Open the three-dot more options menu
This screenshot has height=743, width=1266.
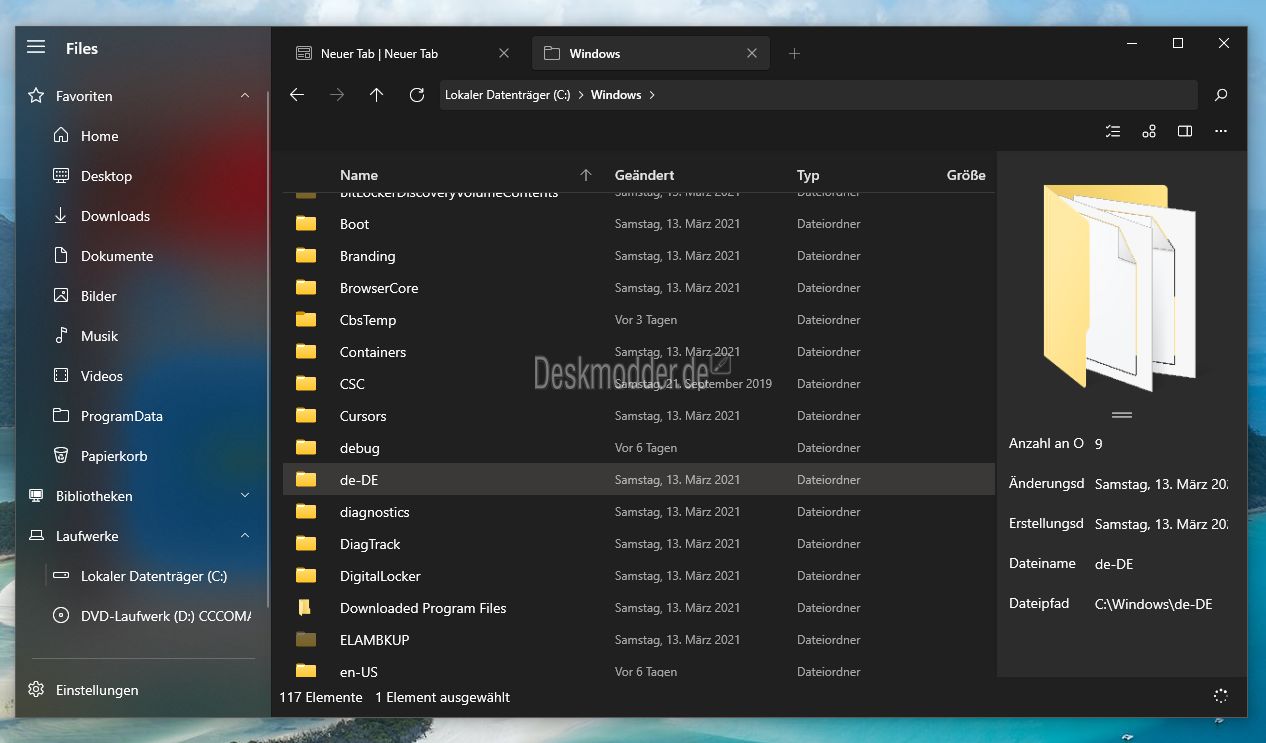pyautogui.click(x=1221, y=131)
